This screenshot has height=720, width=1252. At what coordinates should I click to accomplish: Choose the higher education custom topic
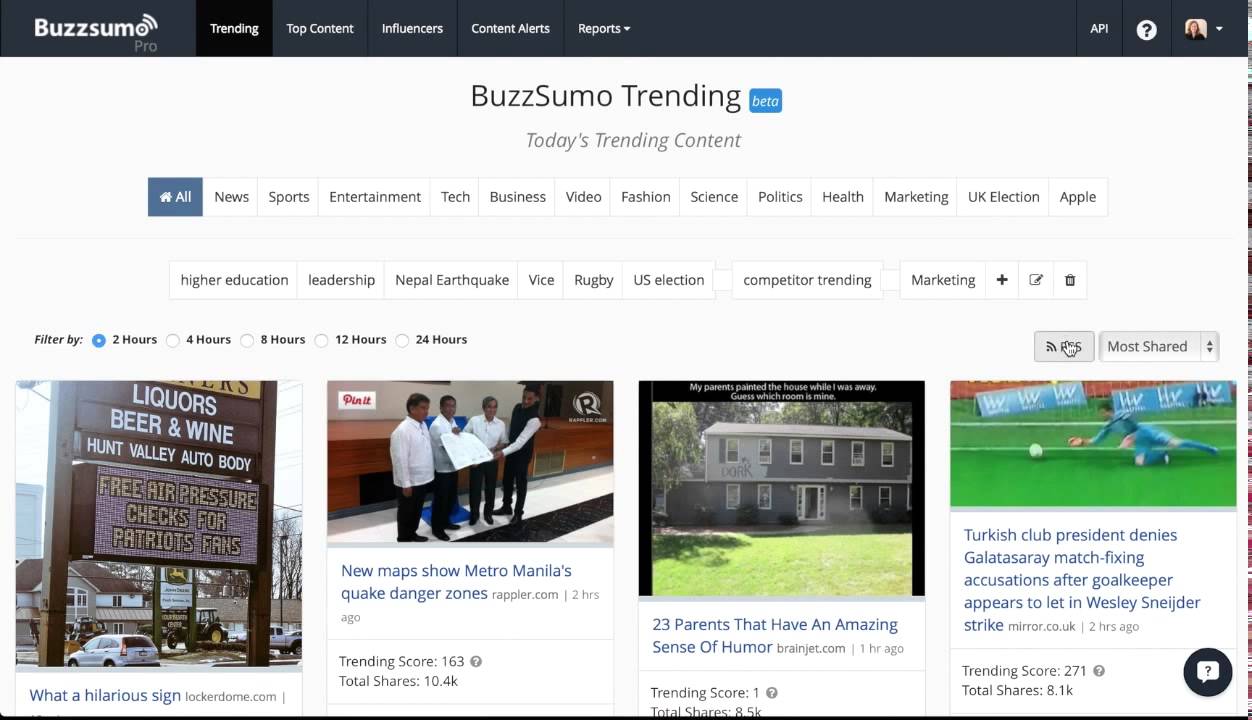234,280
